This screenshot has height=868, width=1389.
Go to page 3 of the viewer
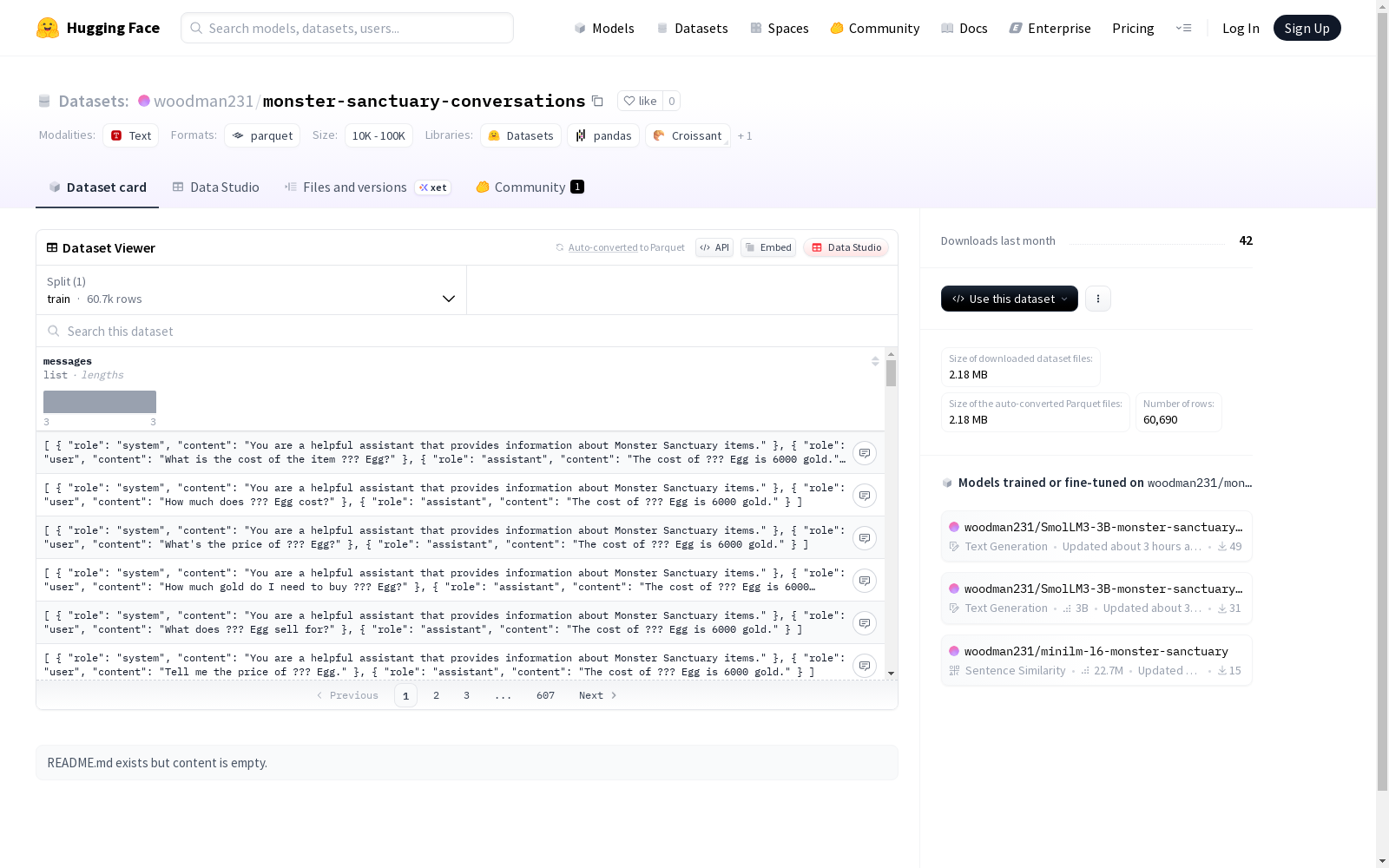pos(466,695)
